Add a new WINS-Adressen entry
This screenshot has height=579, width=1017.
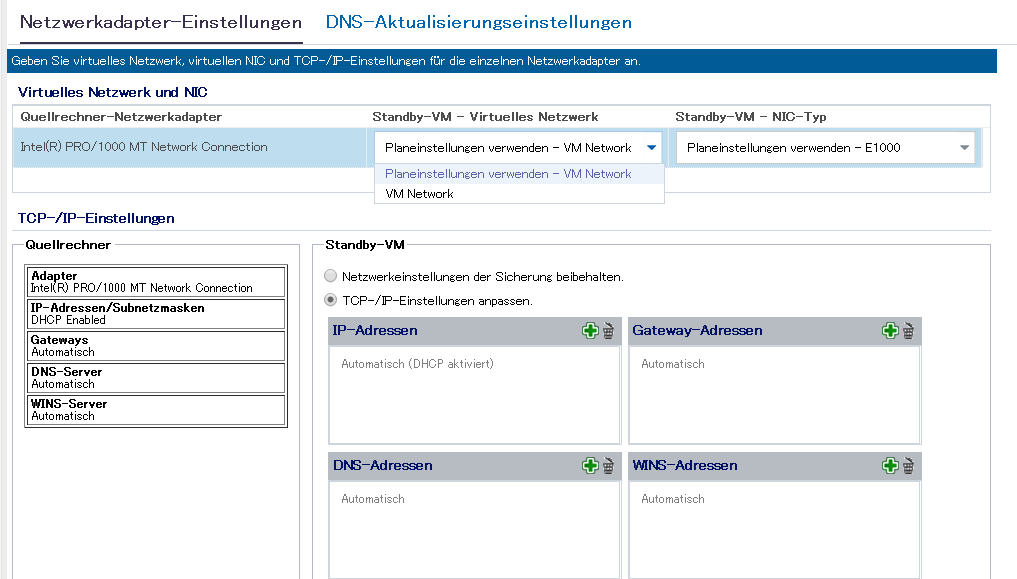[889, 466]
